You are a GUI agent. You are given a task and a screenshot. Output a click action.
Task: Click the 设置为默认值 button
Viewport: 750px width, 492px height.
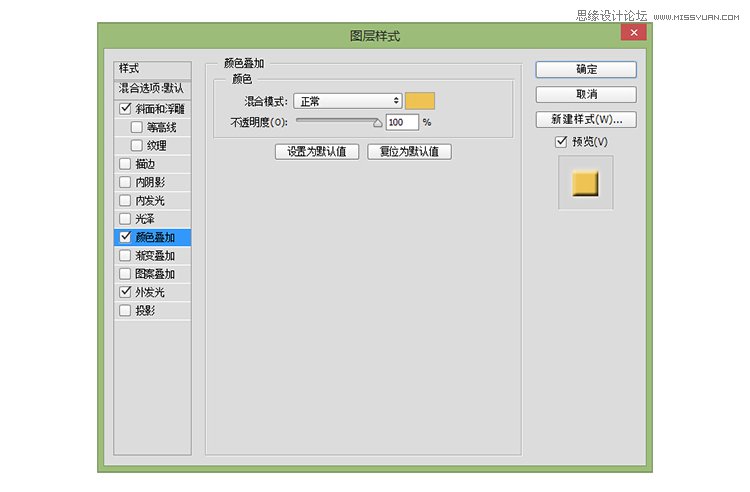point(317,152)
